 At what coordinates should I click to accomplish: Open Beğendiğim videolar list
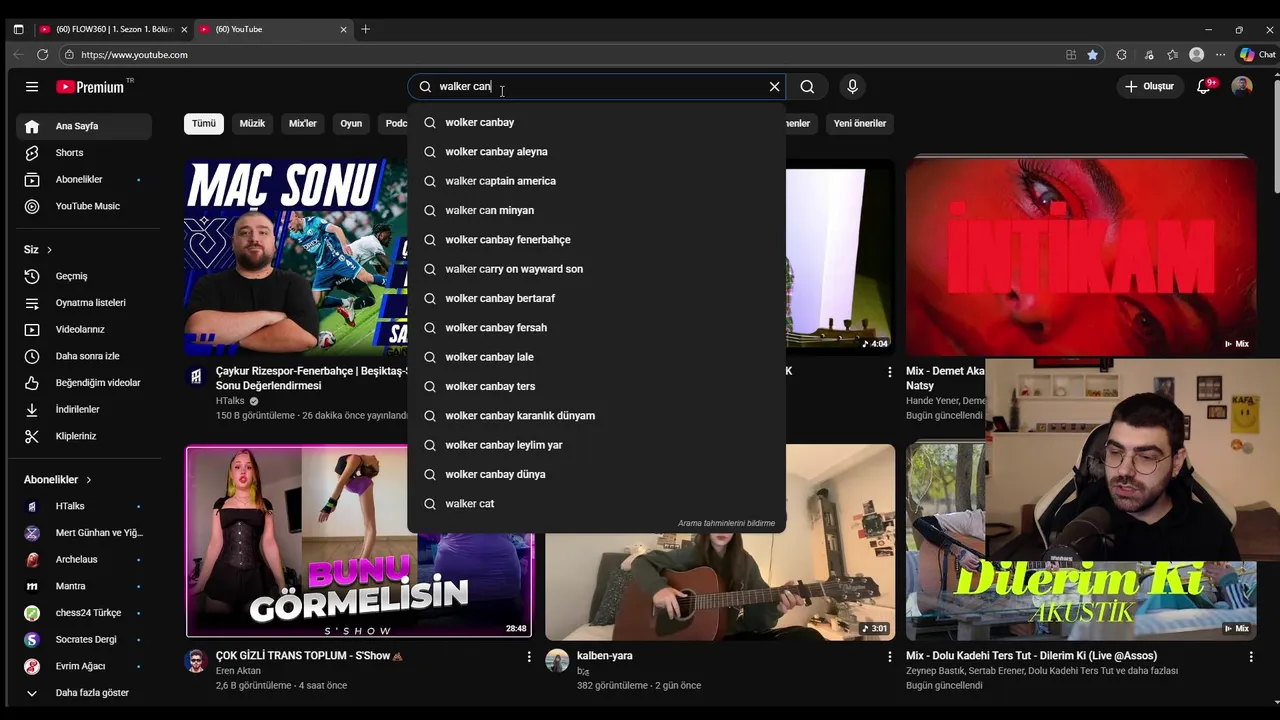pos(84,383)
